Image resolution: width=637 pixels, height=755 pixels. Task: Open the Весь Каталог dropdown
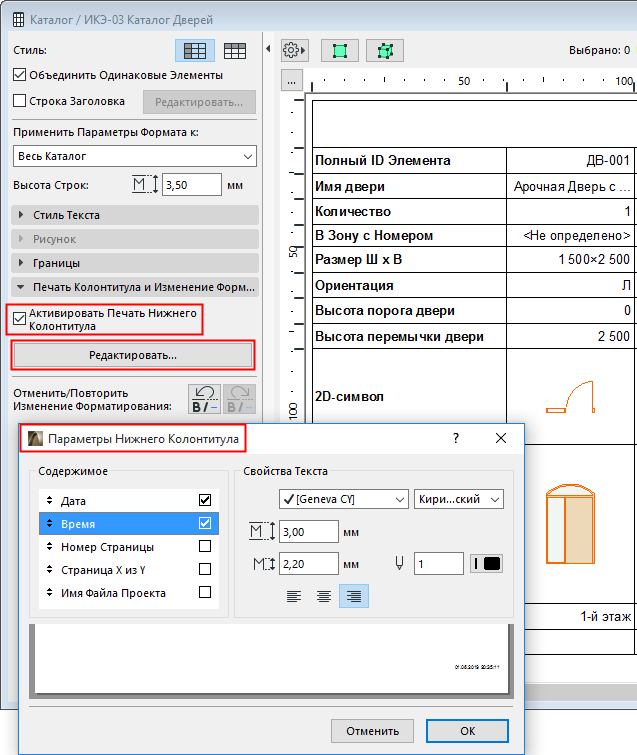pyautogui.click(x=135, y=156)
